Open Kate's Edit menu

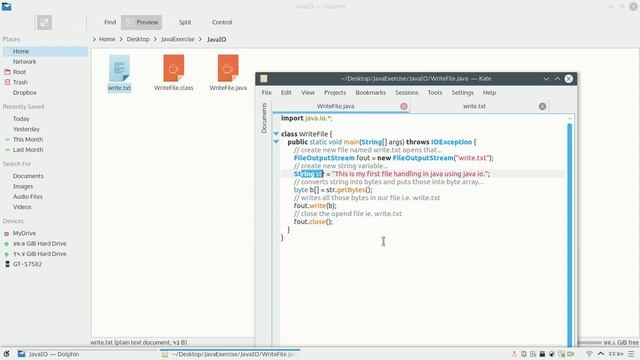tap(286, 93)
